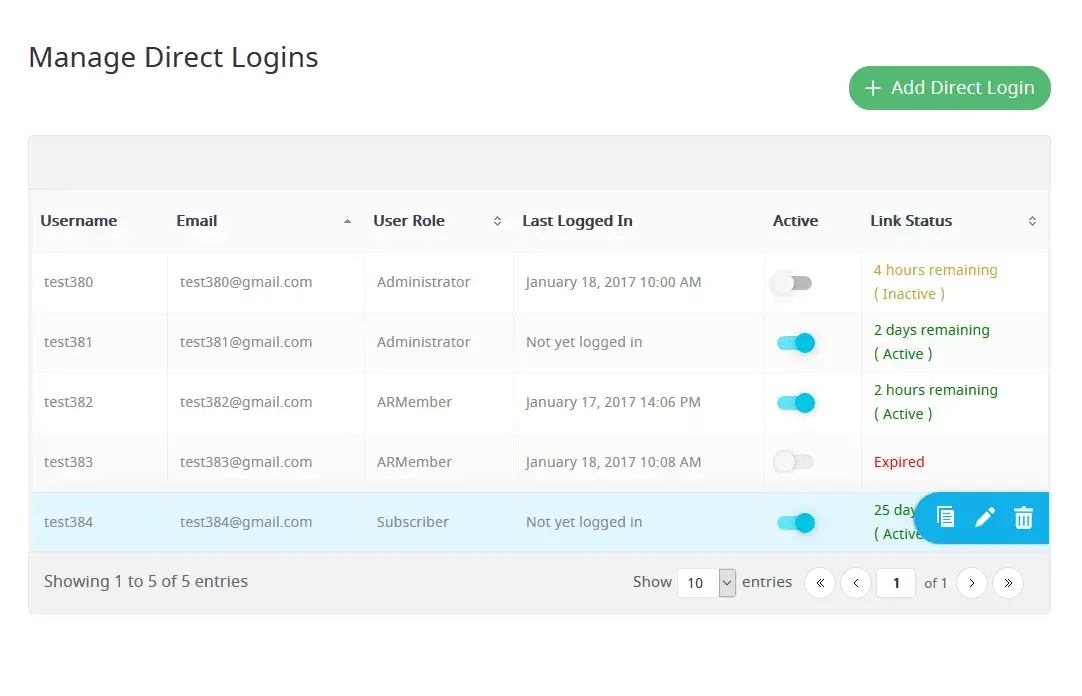
Task: Go to the previous page of entries
Action: [856, 582]
